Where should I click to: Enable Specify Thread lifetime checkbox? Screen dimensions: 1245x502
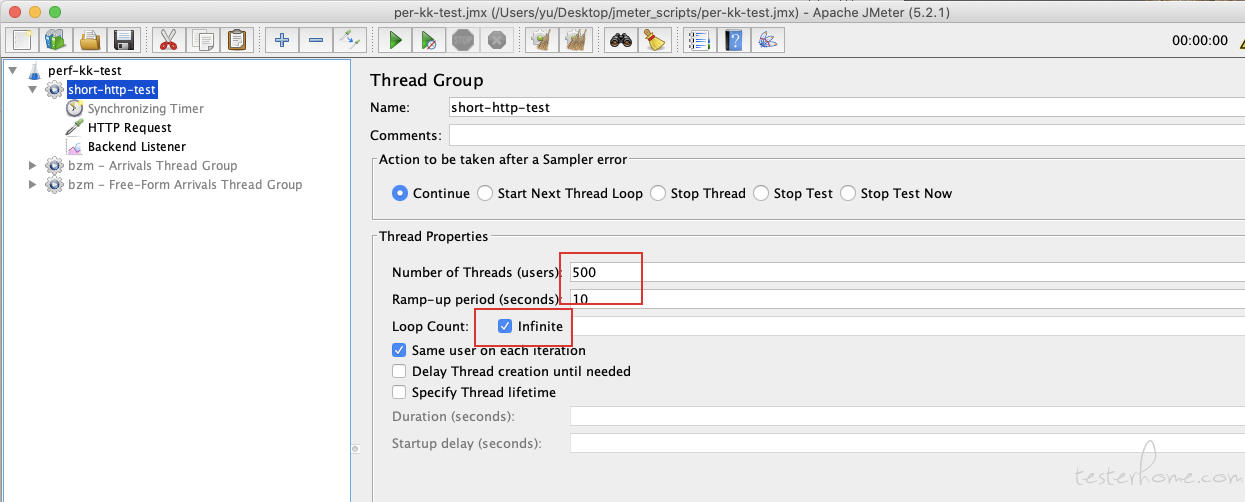point(400,392)
